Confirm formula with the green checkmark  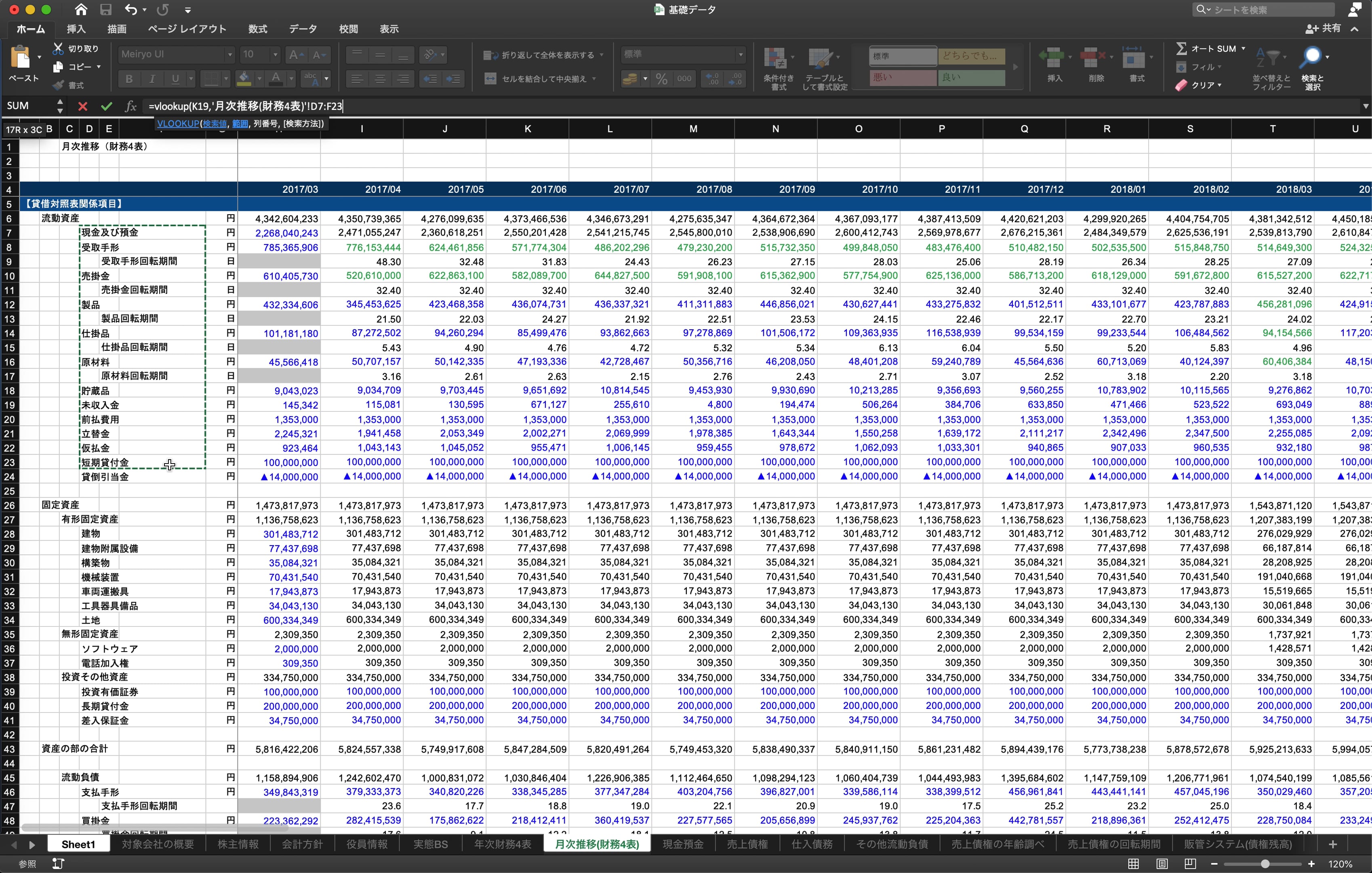pos(107,106)
